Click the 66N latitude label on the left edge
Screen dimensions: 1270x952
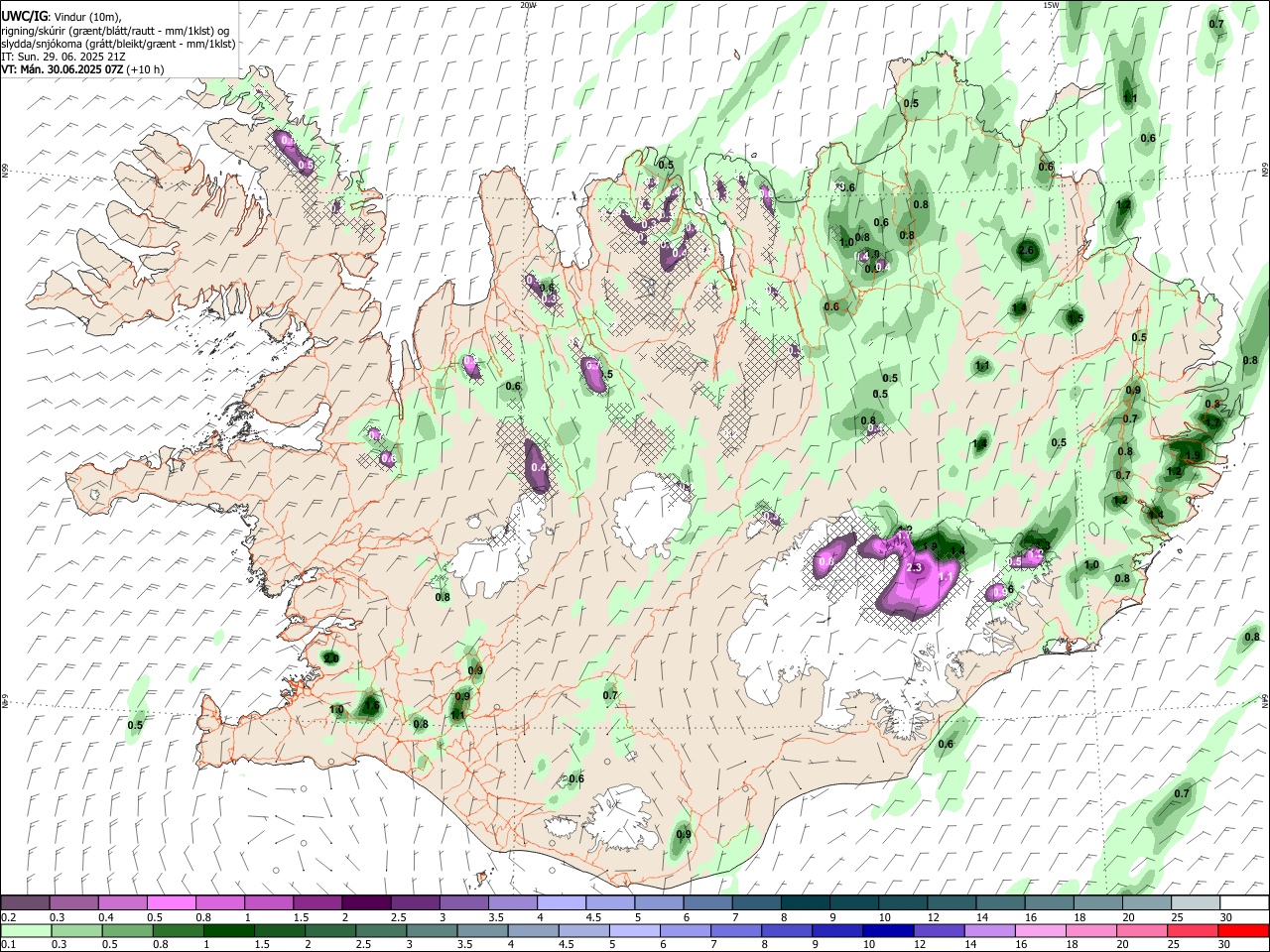click(5, 171)
